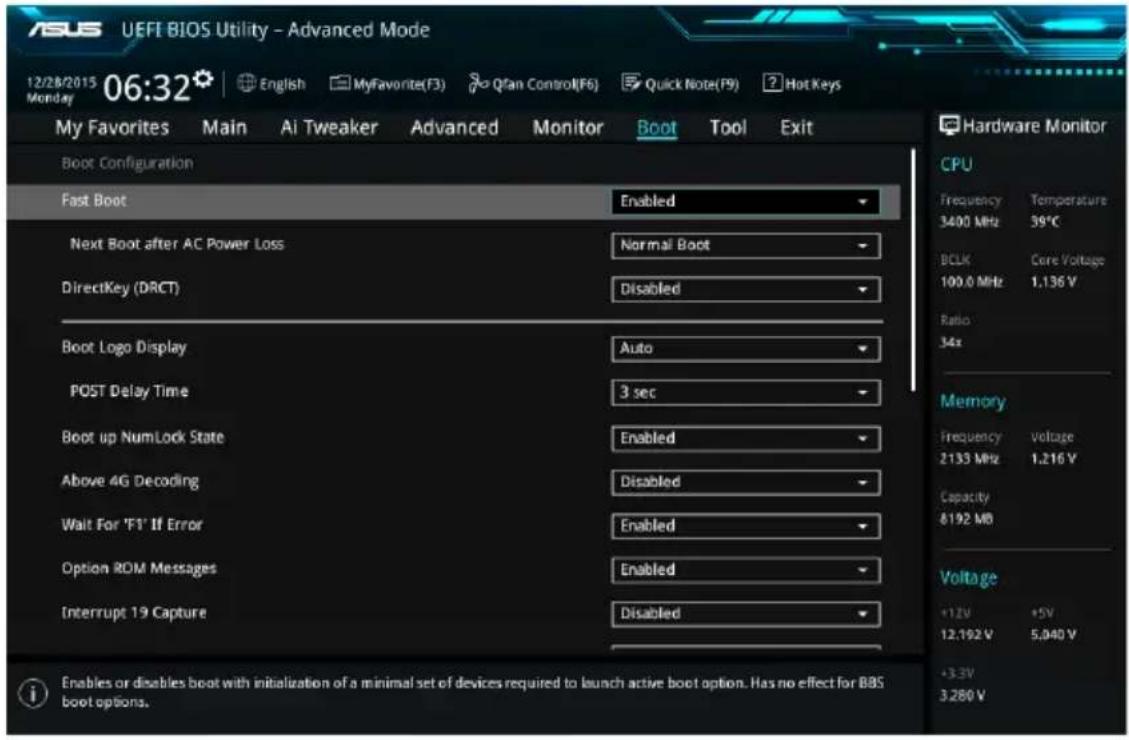Open Next Boot after AC Power Loss dropdown

745,245
